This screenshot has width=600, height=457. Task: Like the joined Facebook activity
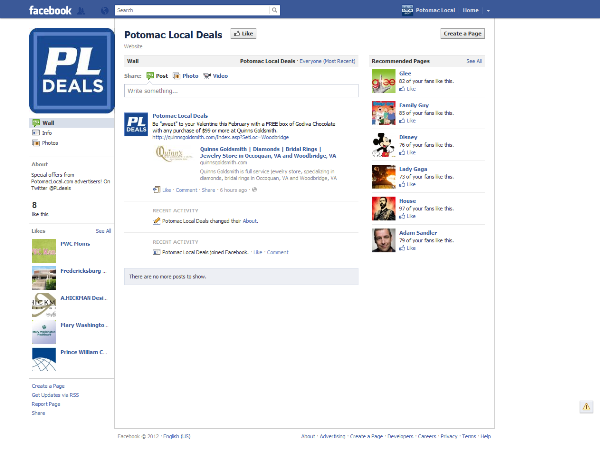click(258, 252)
